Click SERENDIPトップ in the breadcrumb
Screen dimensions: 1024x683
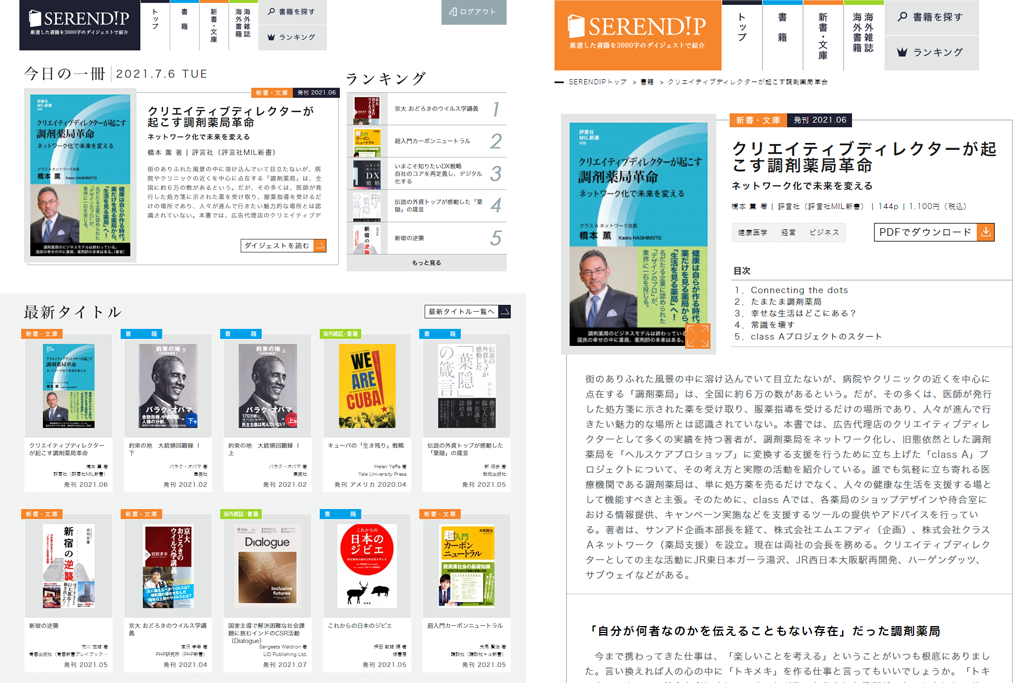point(597,81)
